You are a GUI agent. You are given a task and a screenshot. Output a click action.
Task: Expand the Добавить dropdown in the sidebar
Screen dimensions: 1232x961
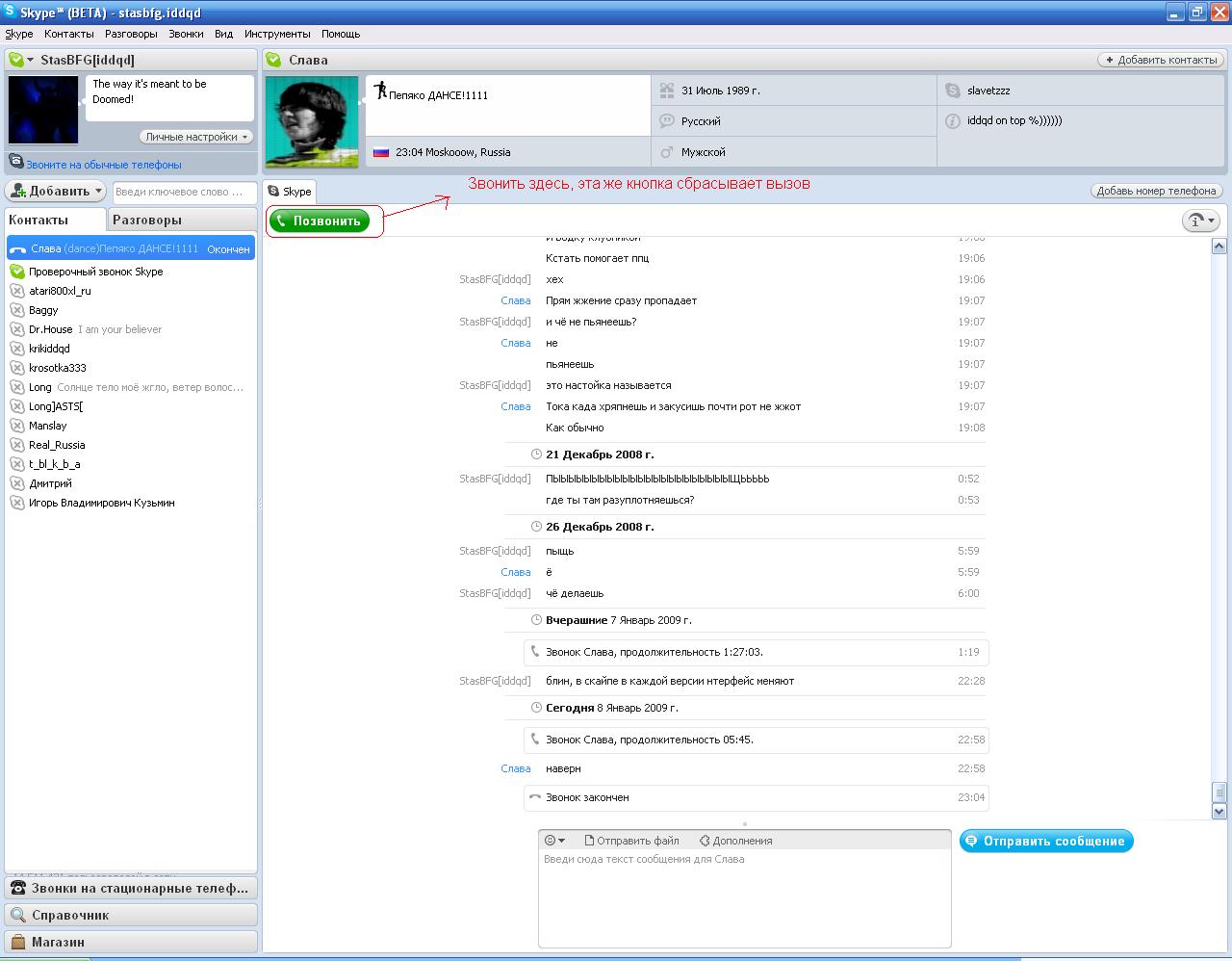pyautogui.click(x=55, y=191)
